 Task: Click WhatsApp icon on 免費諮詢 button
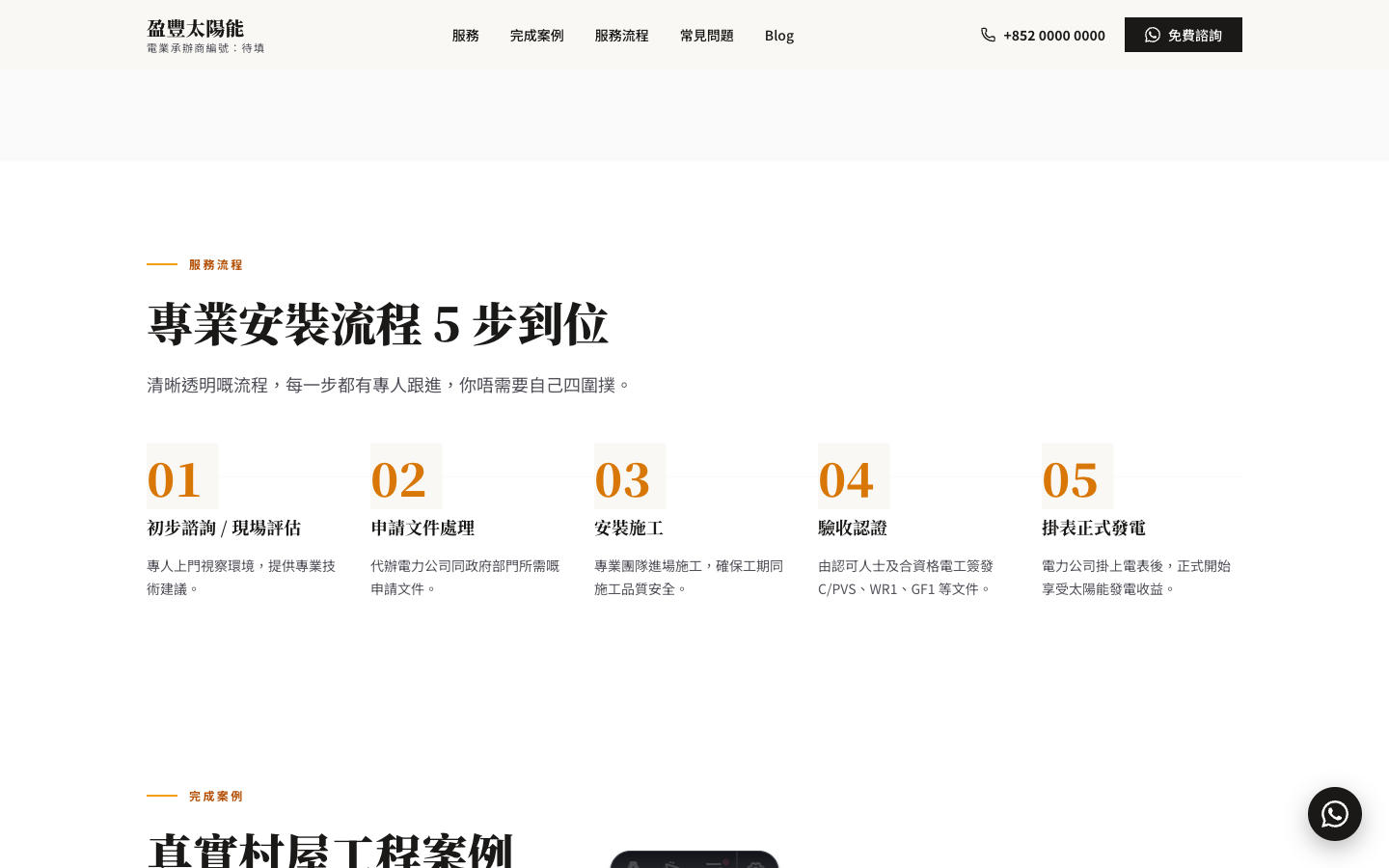click(1153, 35)
